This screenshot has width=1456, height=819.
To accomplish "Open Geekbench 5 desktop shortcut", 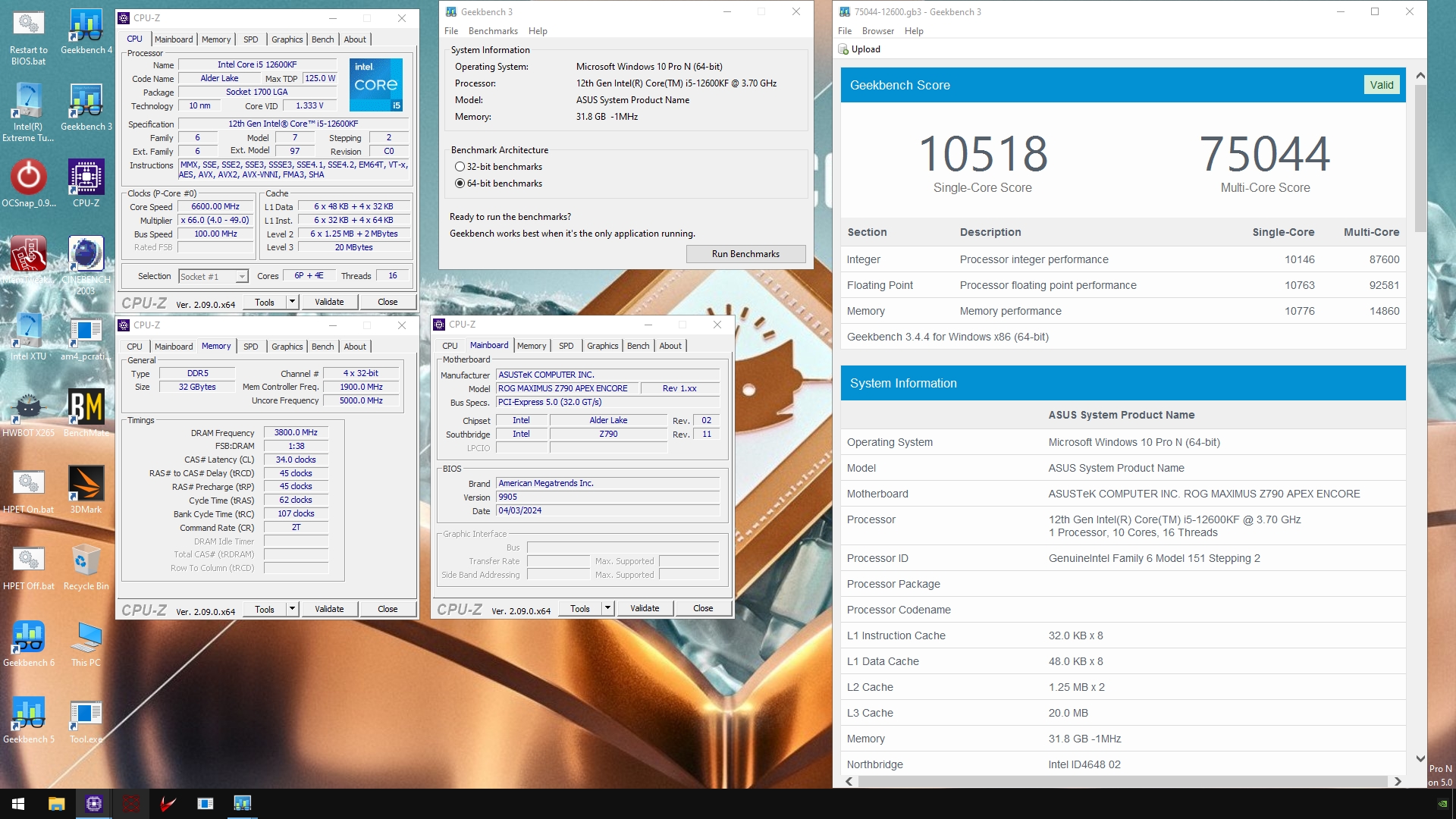I will 28,720.
